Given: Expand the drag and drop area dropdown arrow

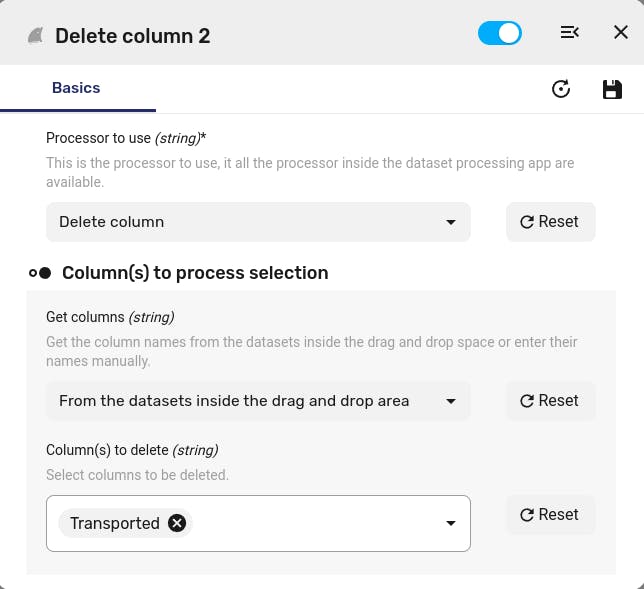Looking at the screenshot, I should (x=451, y=401).
